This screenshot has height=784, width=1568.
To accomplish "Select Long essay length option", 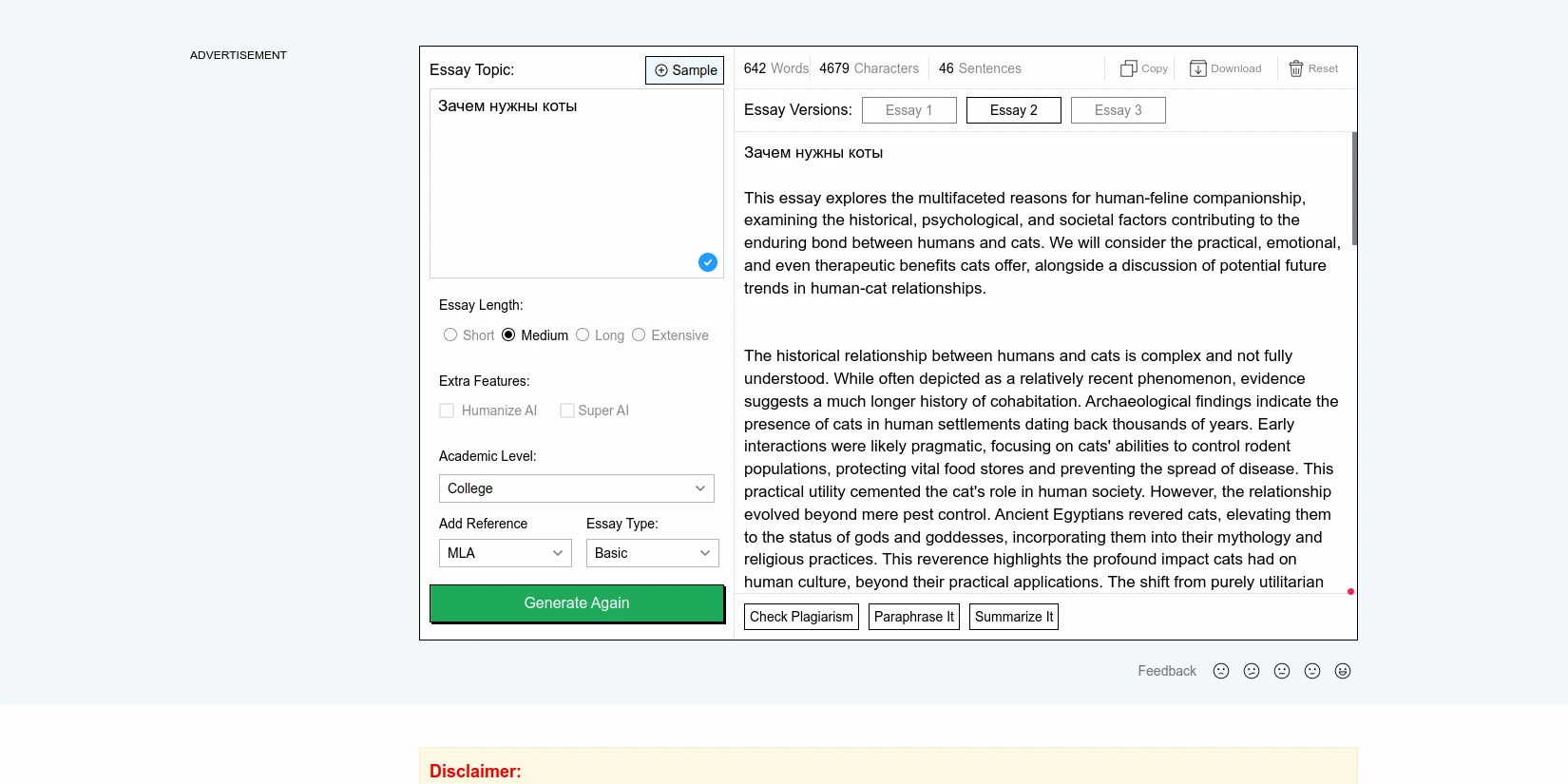I will (583, 335).
